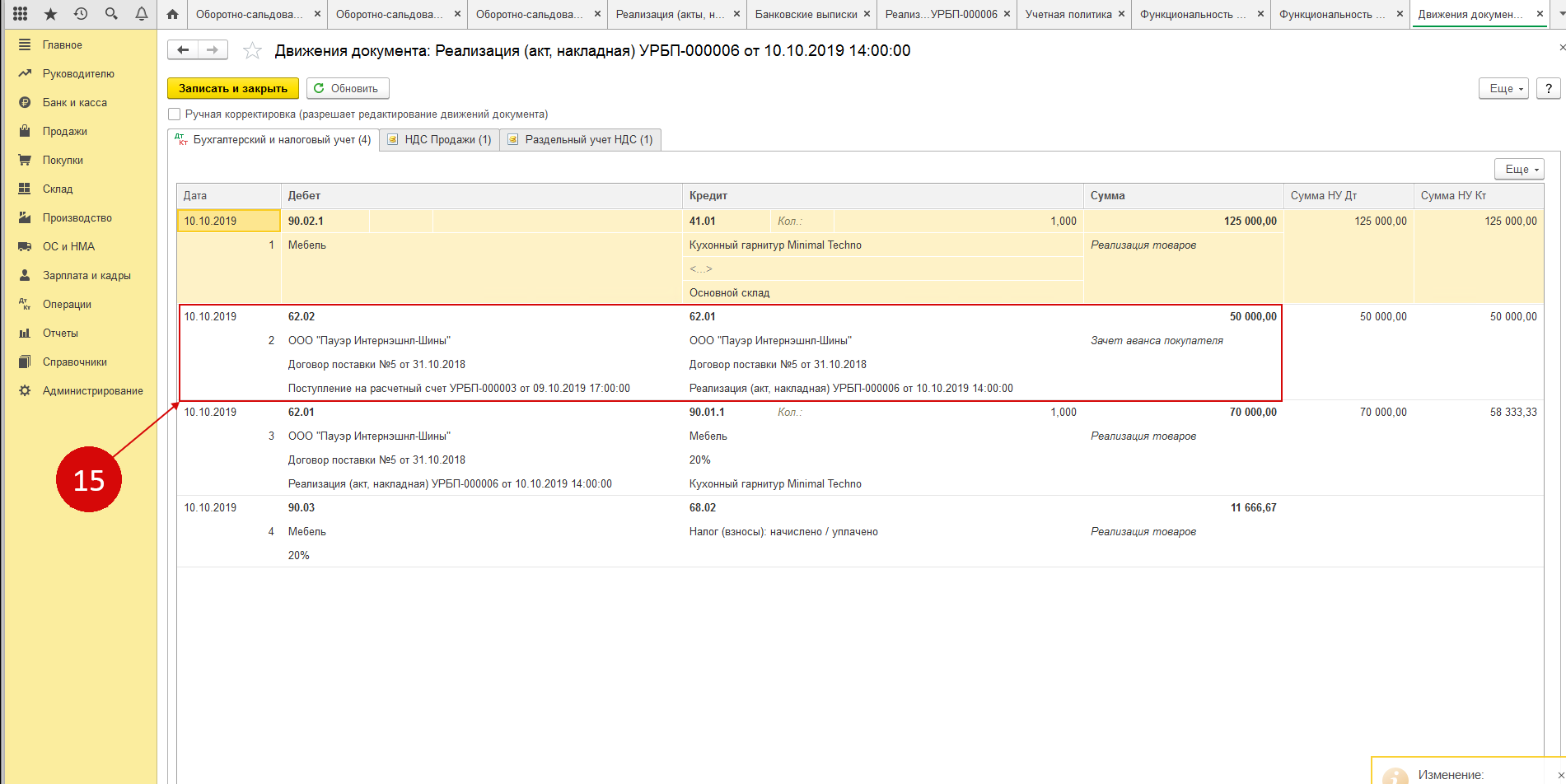The width and height of the screenshot is (1566, 784).
Task: Click the 58 333,33 НУ Кт value
Action: pos(1513,412)
